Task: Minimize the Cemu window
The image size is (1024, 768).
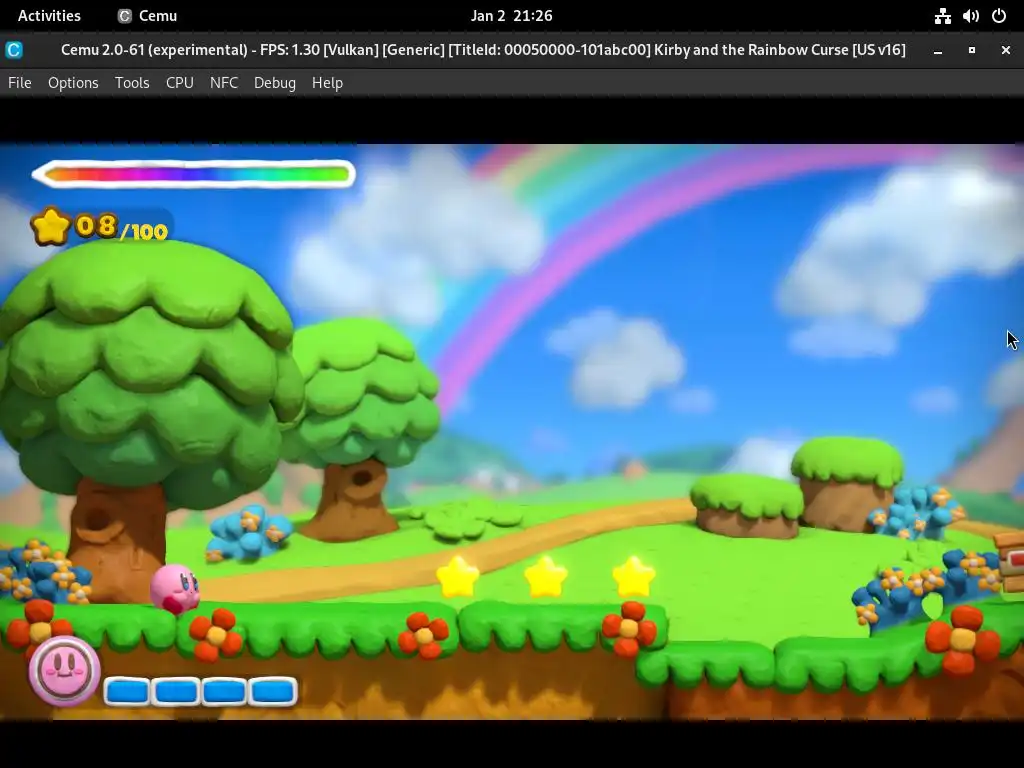Action: click(x=938, y=50)
